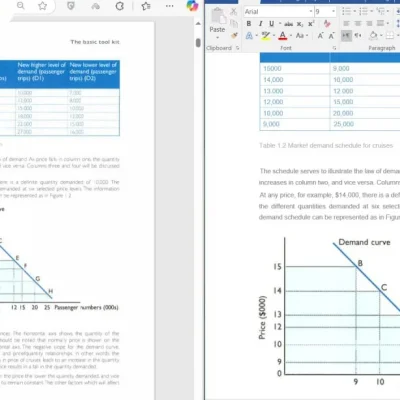This screenshot has height=400, width=400.
Task: Clear all formatting with eraser icon
Action: [327, 24]
